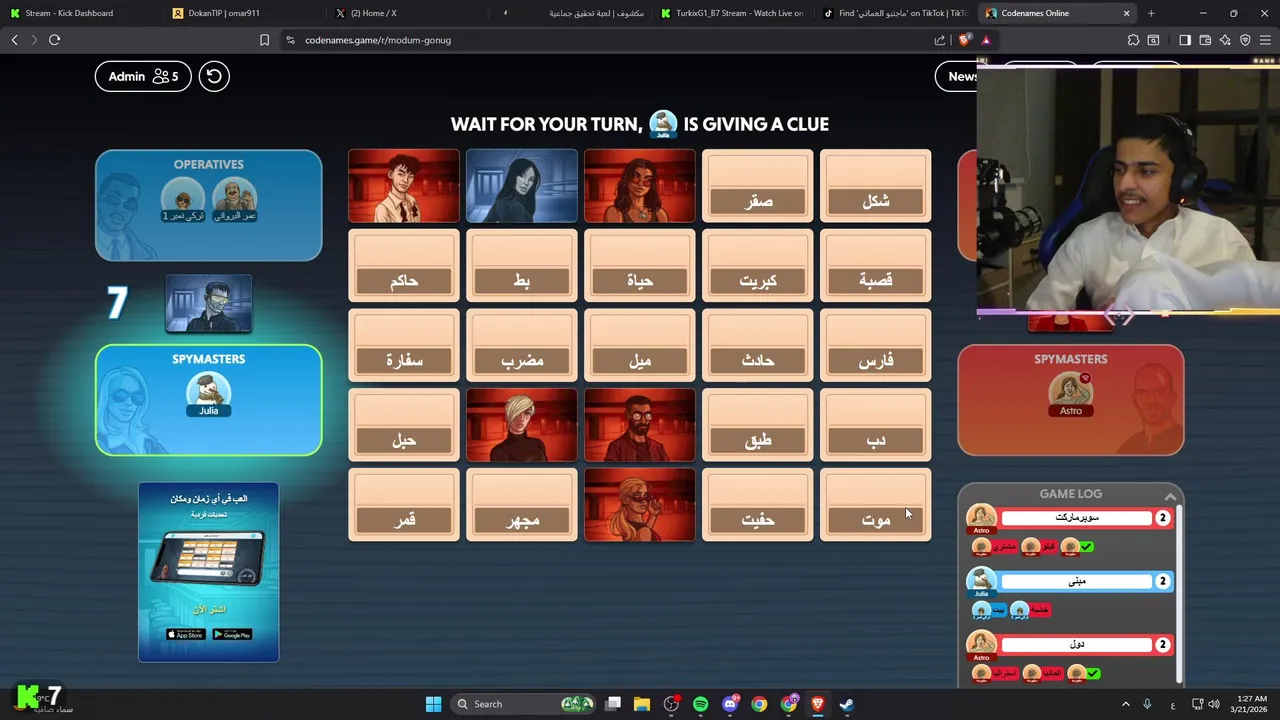Screen dimensions: 1280x720
Task: Select the card حادث
Action: 757,346
